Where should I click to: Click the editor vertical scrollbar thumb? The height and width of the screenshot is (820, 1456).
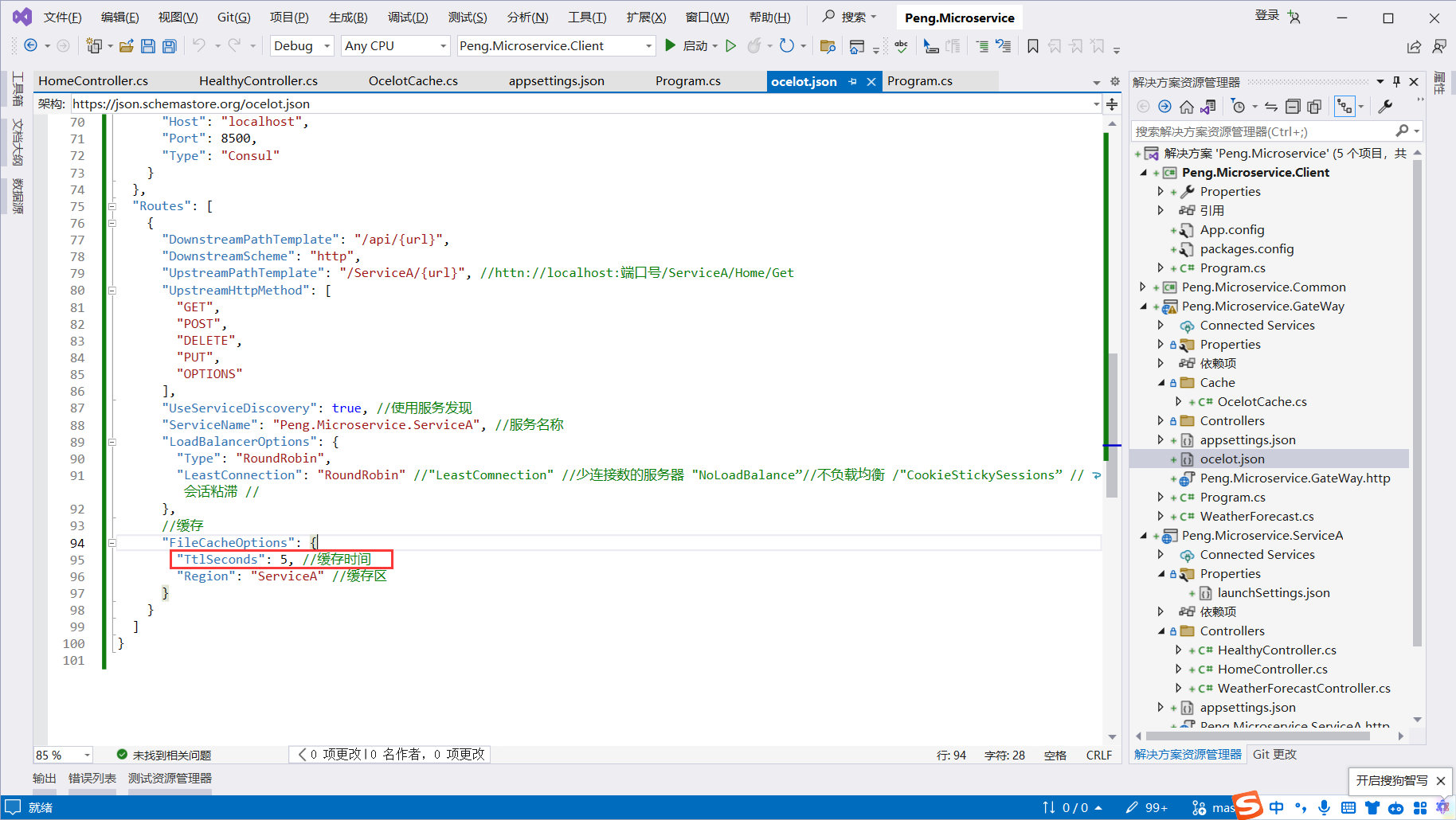(x=1113, y=425)
